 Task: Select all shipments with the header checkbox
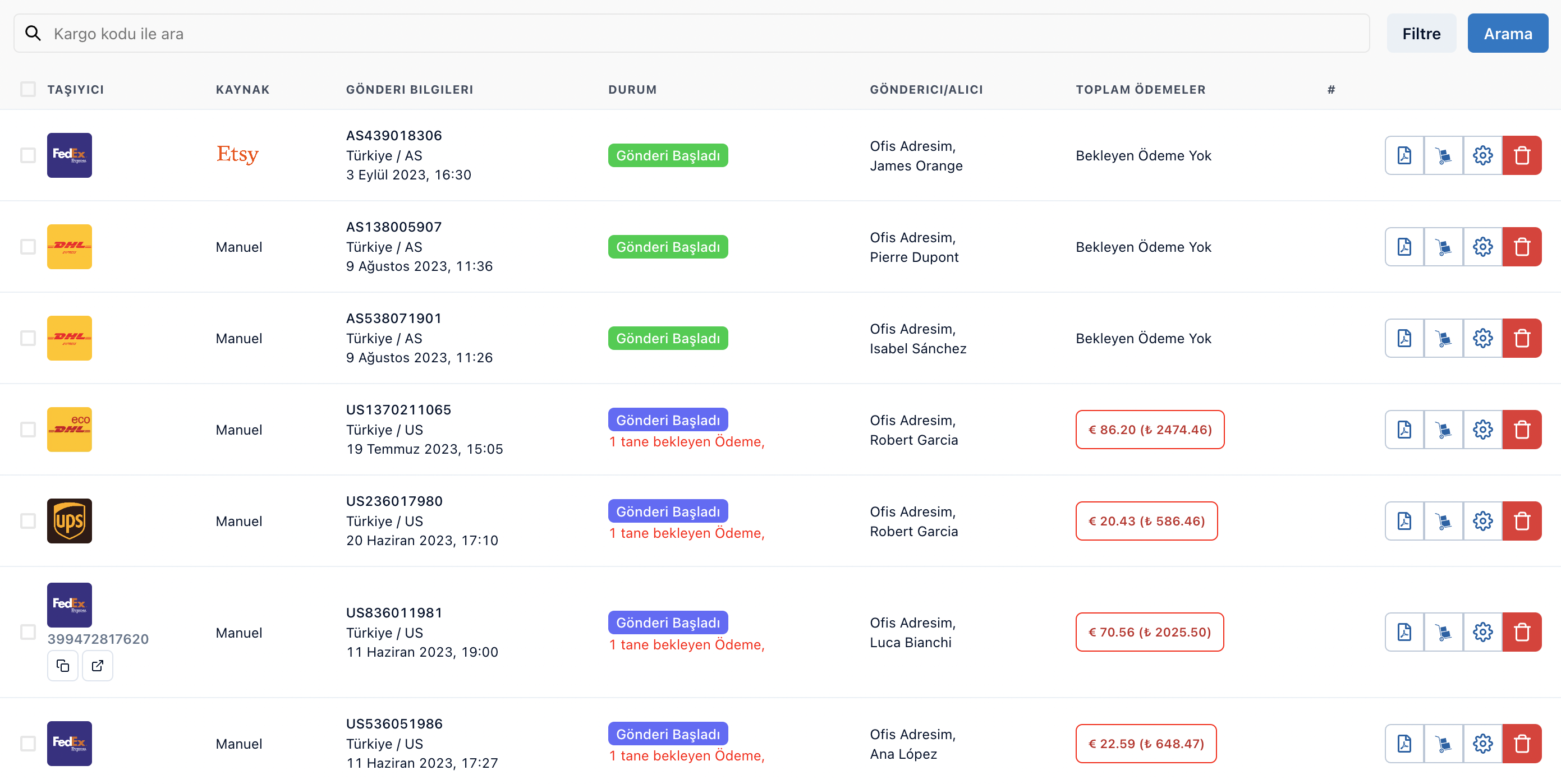(x=28, y=90)
